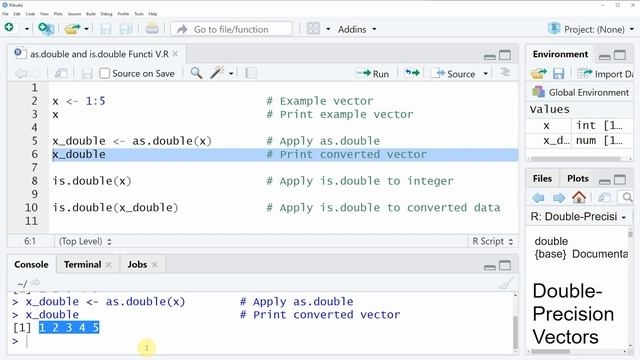Save the workspace in the Environment pane
Viewport: 640px width, 360px height.
(x=558, y=73)
